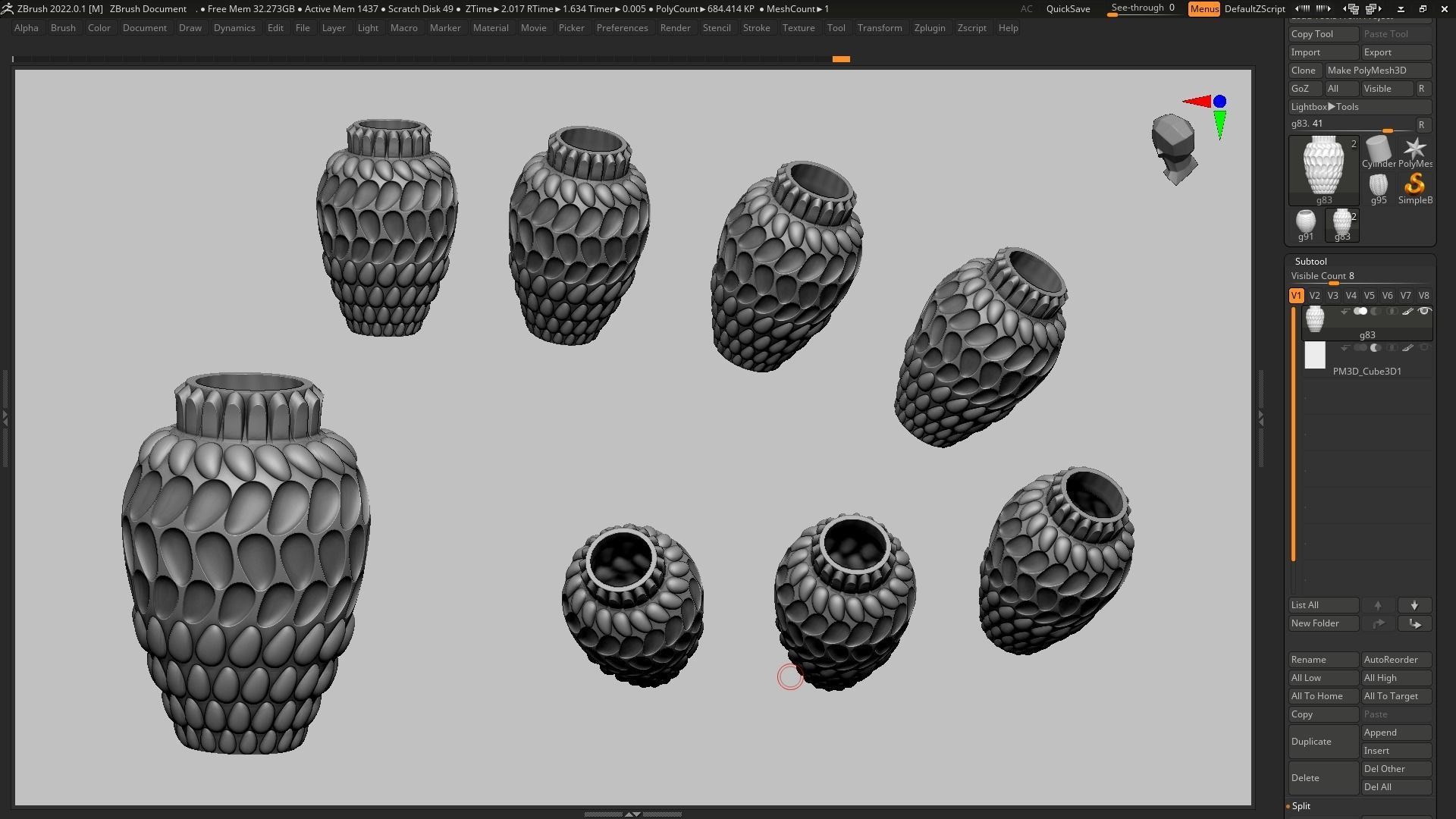This screenshot has height=819, width=1456.
Task: Open the Zplugin menu
Action: pos(929,28)
